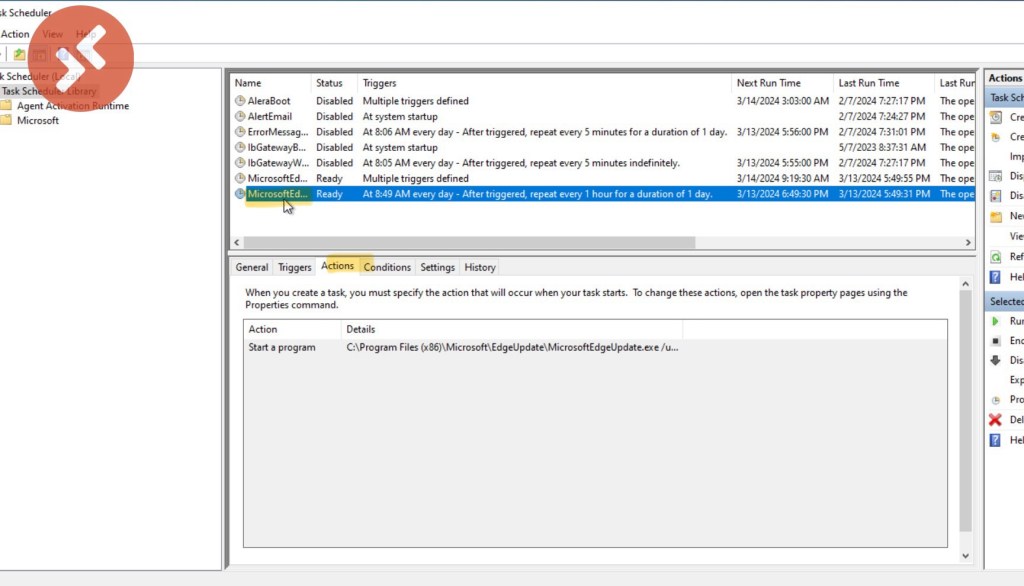
Task: Click the task list horizontal scrollbar
Action: pyautogui.click(x=469, y=242)
